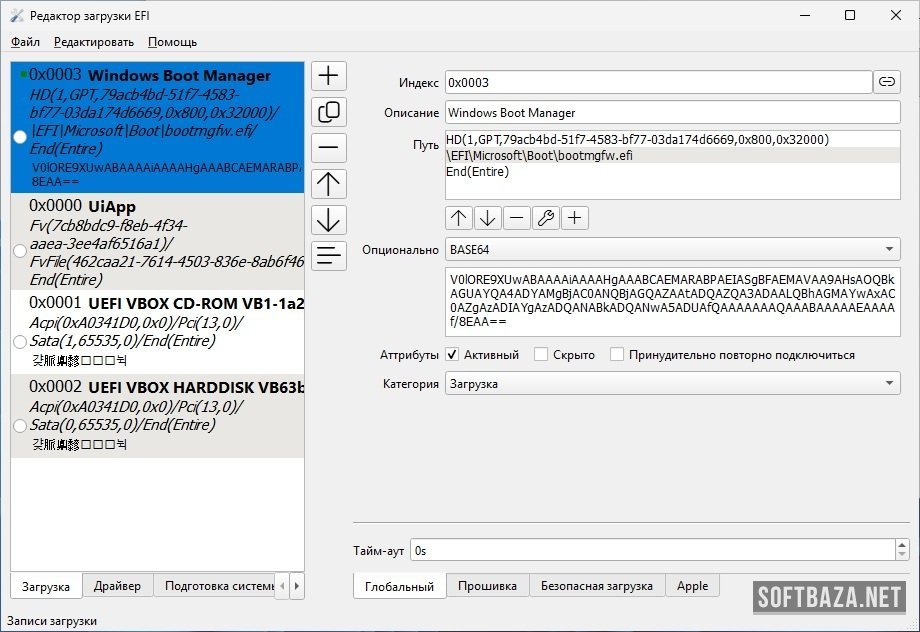Click the link icon next to Индекс field

click(x=886, y=83)
